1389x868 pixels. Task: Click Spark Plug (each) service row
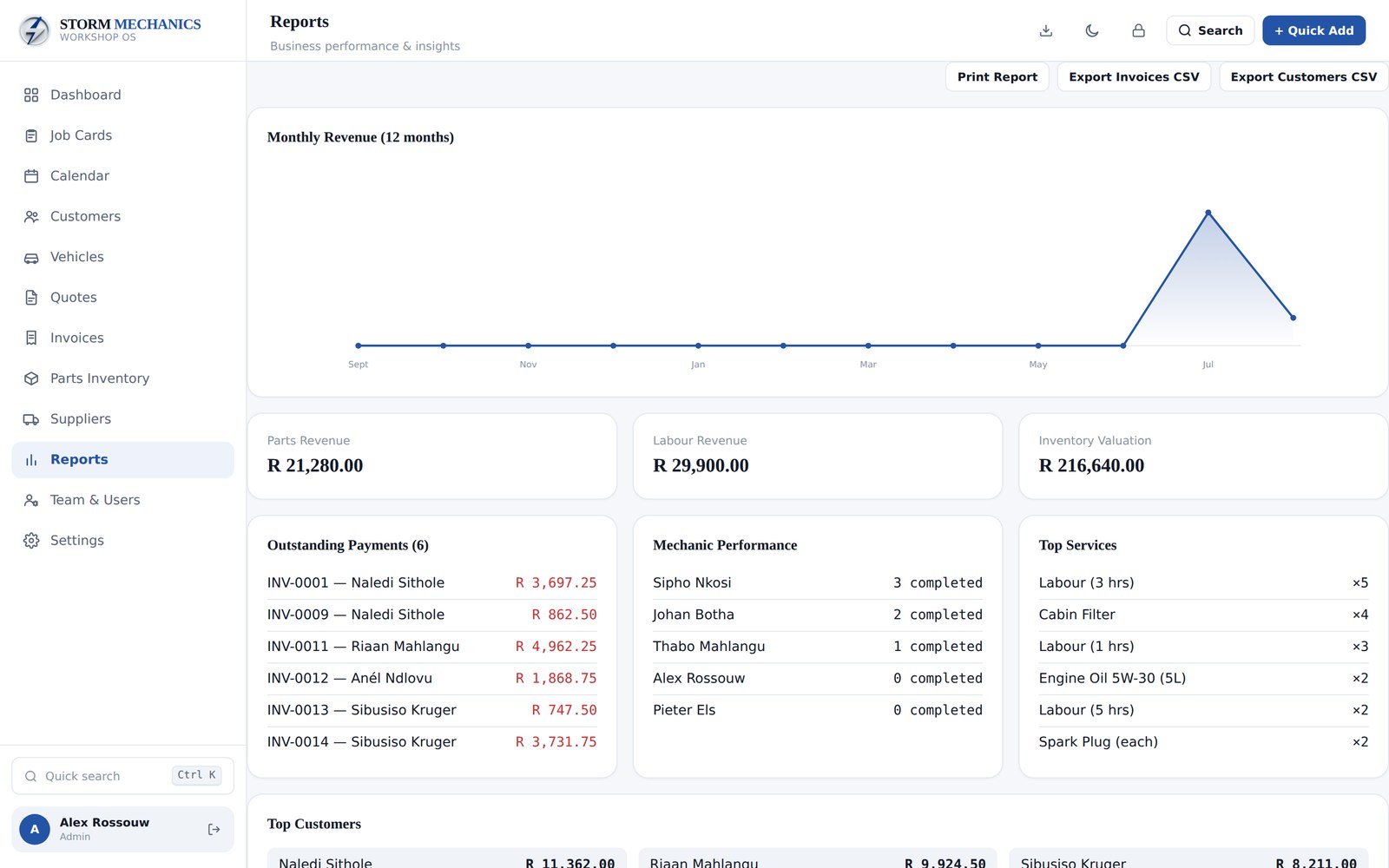pyautogui.click(x=1203, y=742)
